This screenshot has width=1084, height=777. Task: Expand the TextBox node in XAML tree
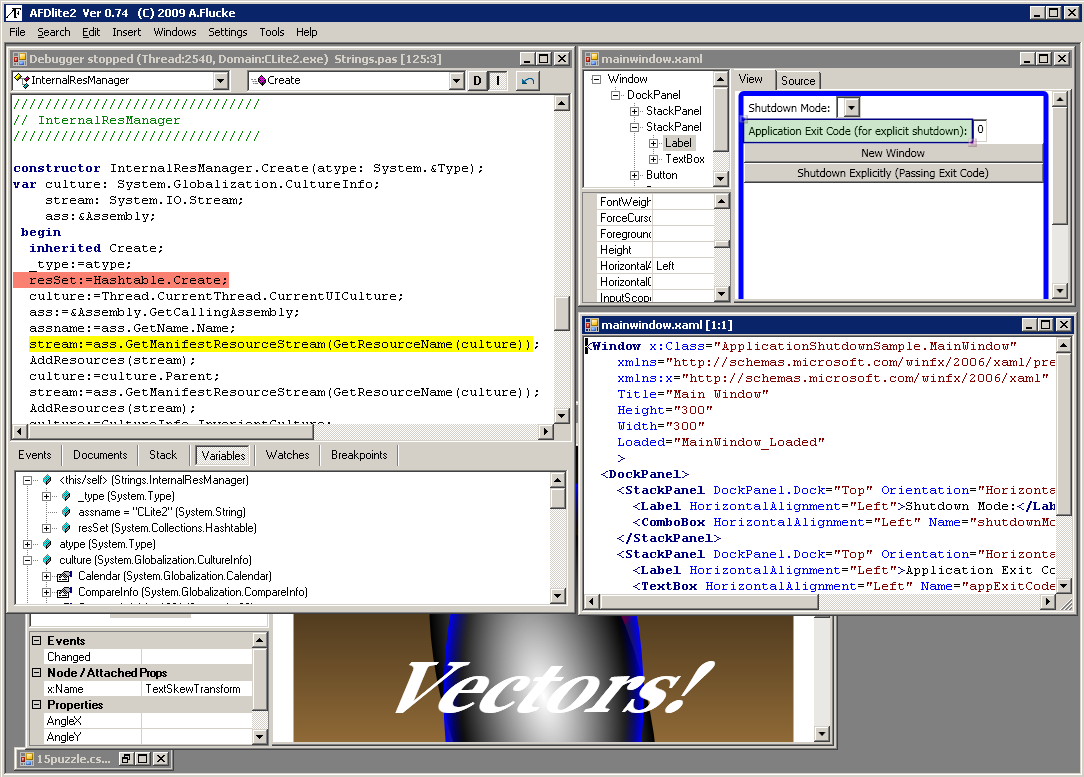[653, 159]
